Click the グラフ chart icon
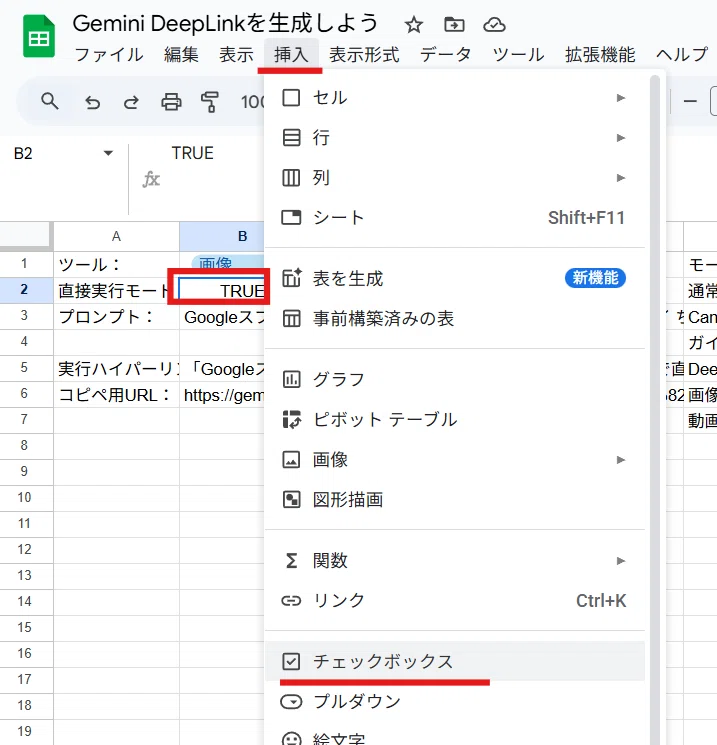 pyautogui.click(x=291, y=379)
